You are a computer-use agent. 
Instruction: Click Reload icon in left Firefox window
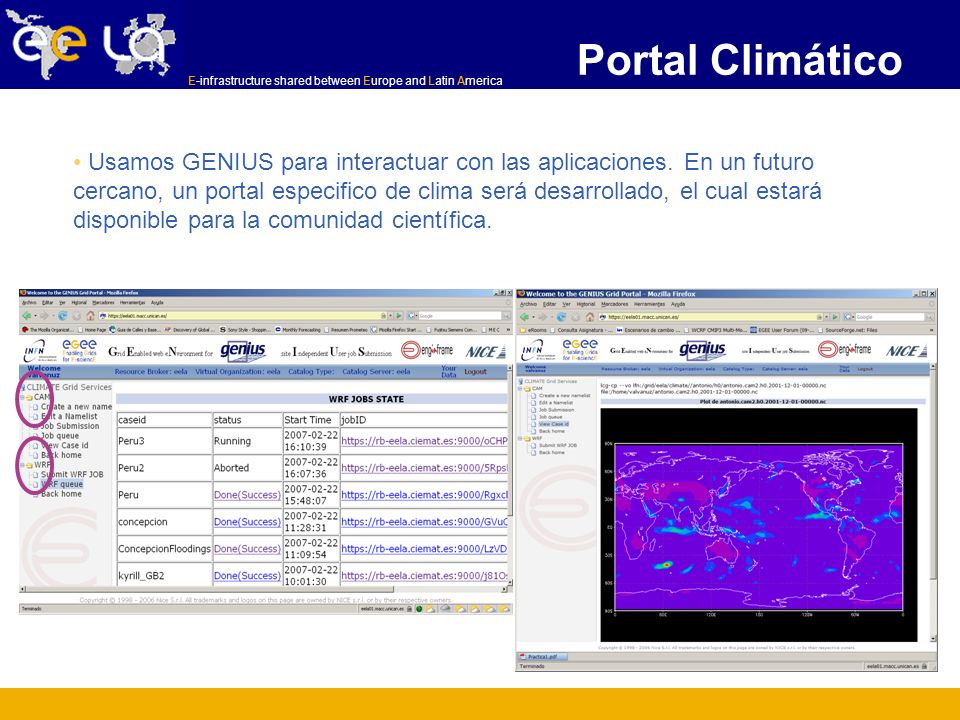(62, 316)
